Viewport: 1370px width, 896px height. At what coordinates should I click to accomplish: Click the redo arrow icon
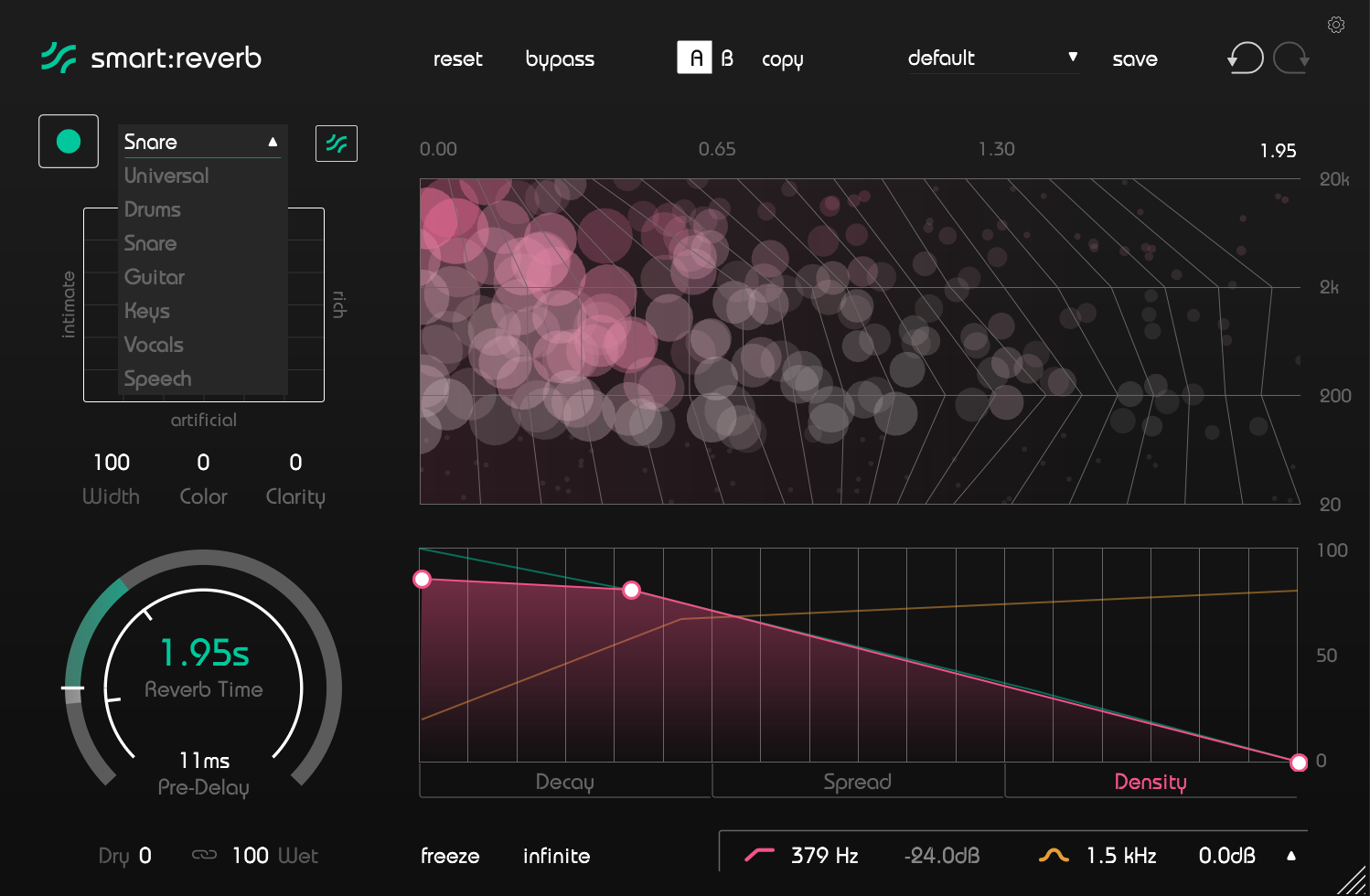click(x=1291, y=59)
